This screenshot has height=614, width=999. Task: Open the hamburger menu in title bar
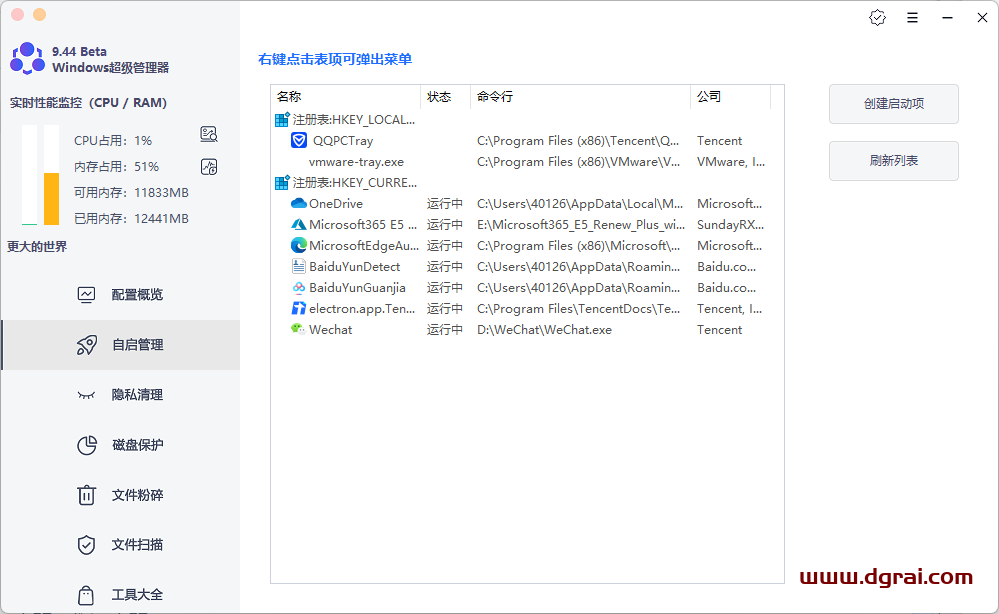pyautogui.click(x=912, y=18)
